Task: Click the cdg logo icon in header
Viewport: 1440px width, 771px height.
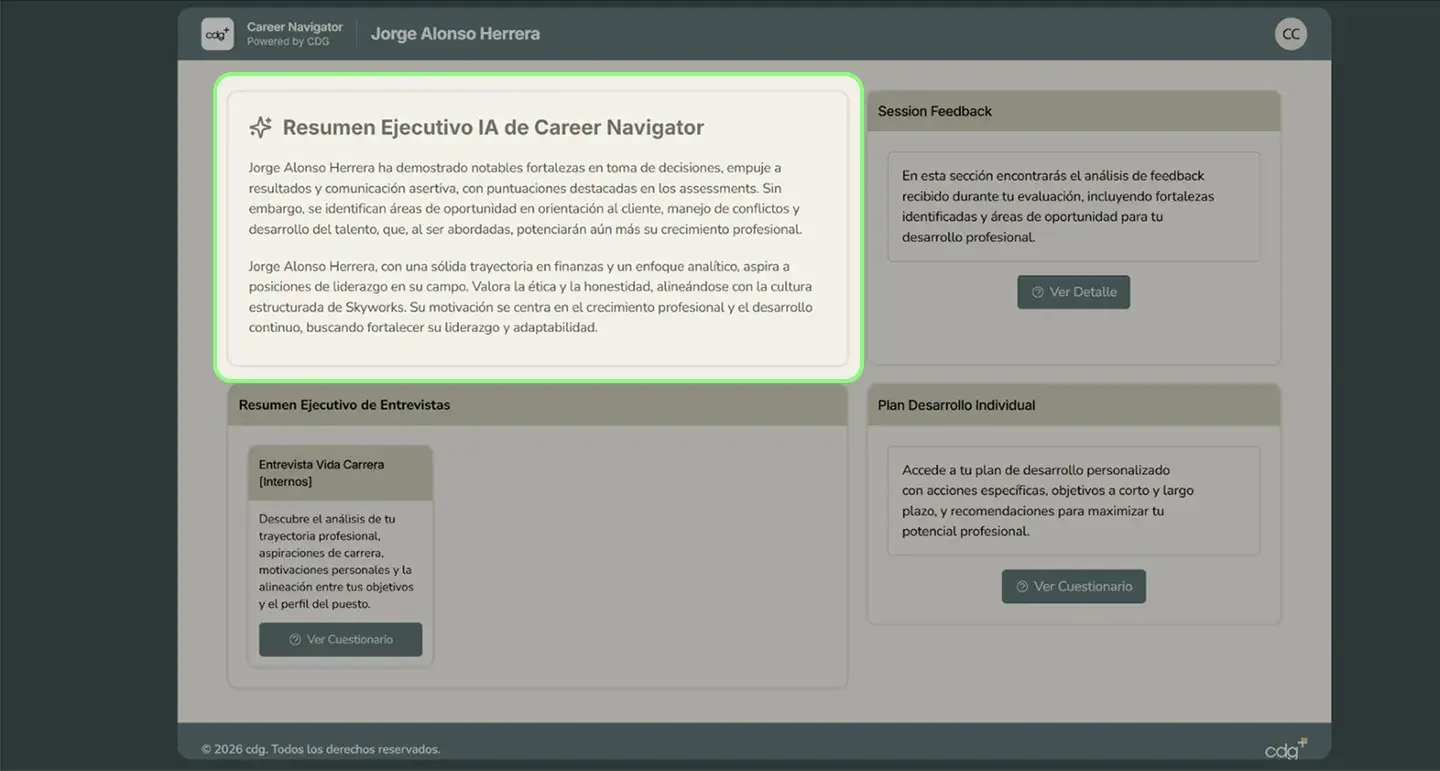Action: [217, 34]
